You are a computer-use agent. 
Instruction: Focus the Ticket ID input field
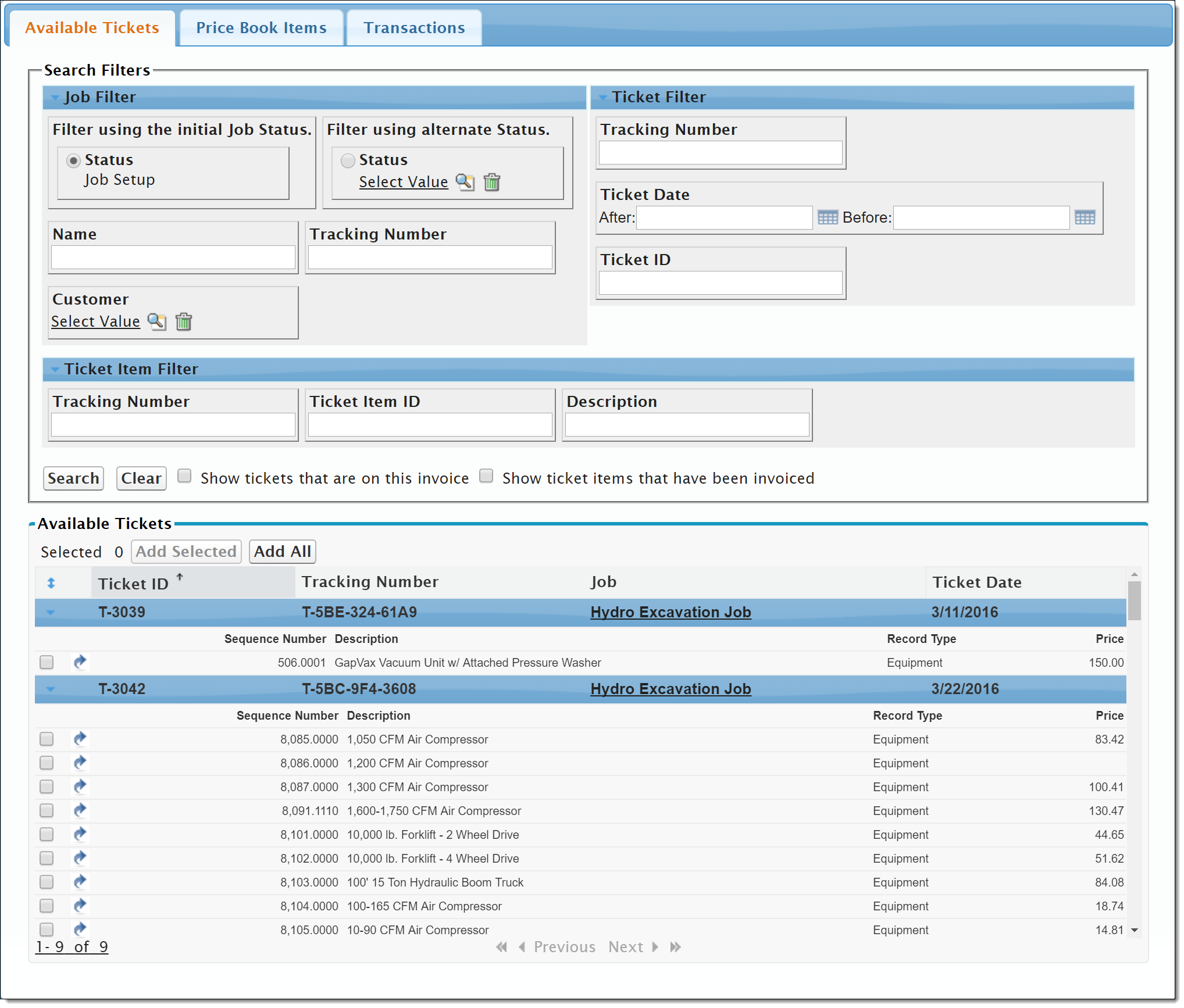721,283
